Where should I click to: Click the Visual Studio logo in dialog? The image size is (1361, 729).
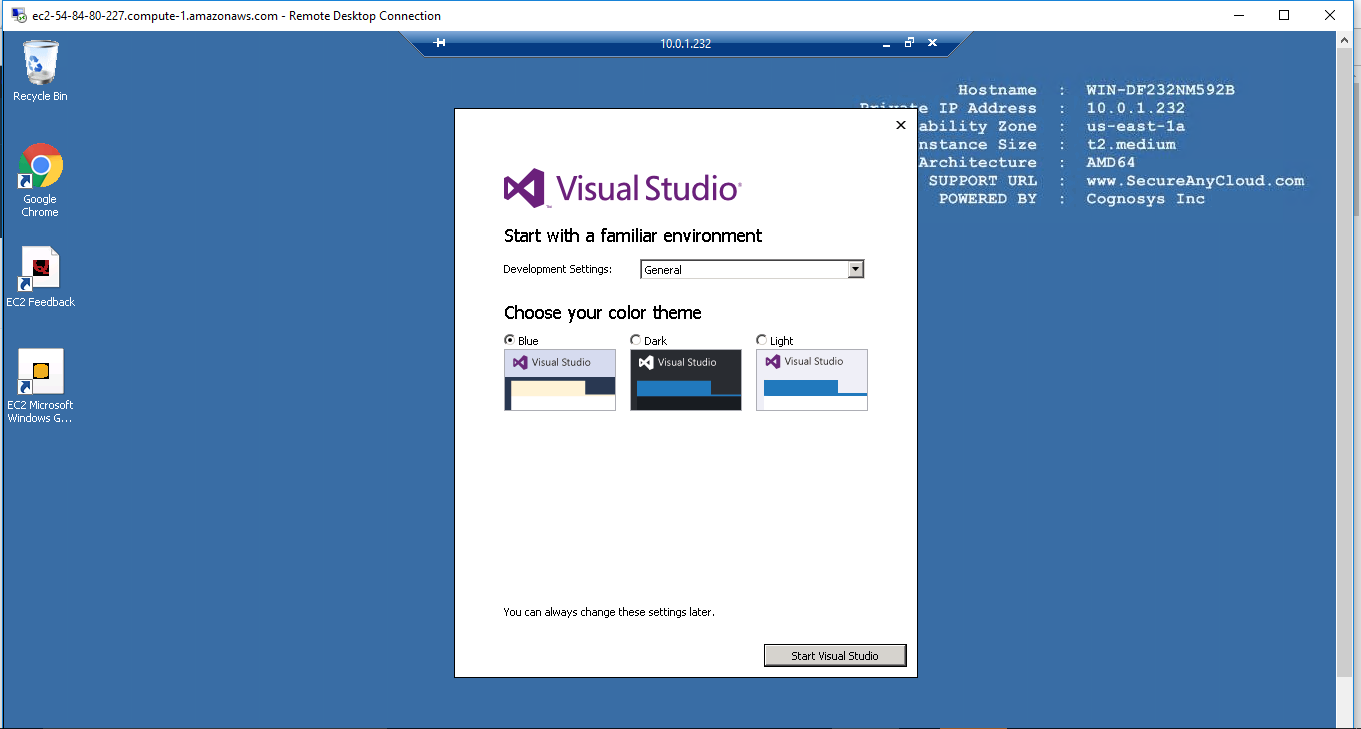click(x=524, y=188)
